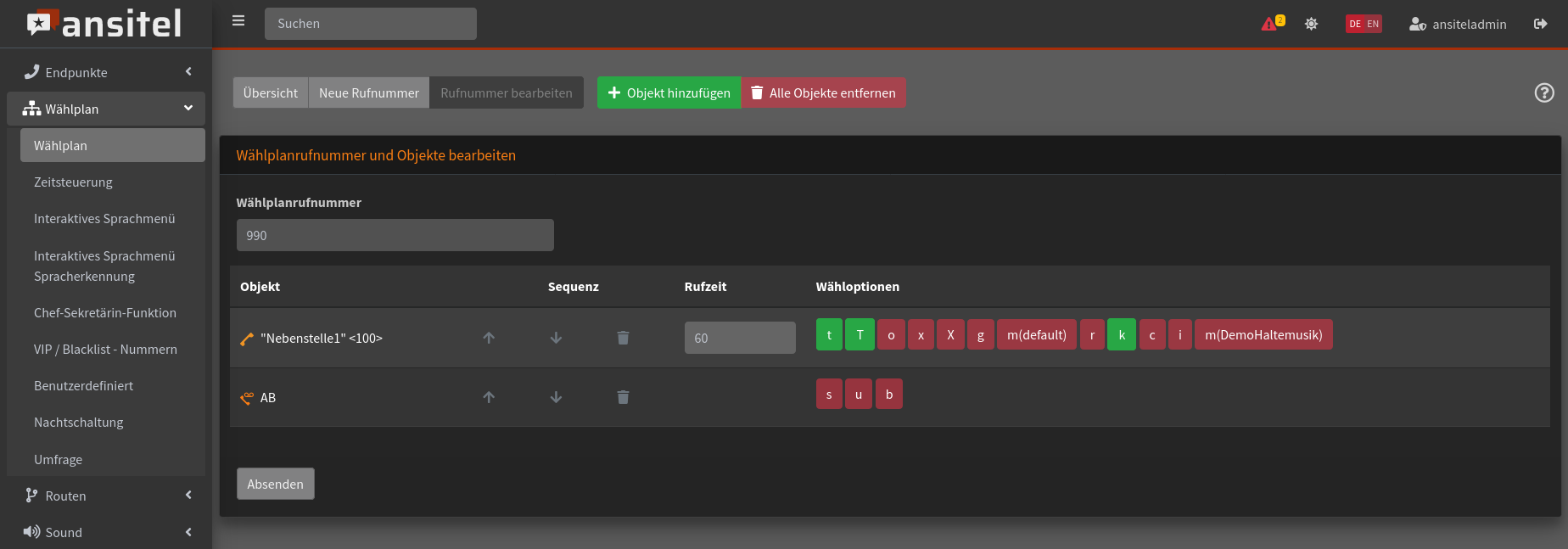
Task: Open the help question mark icon
Action: pos(1544,92)
